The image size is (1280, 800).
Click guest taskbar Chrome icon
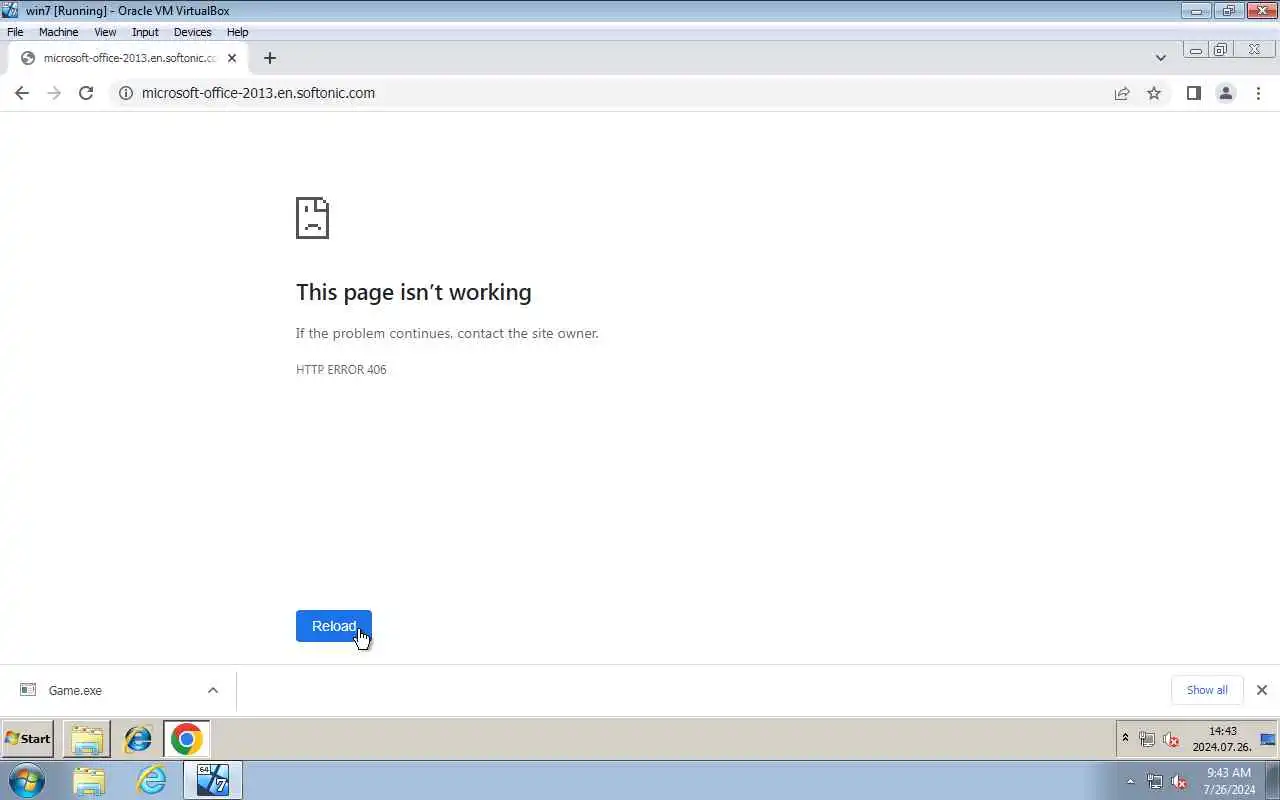click(x=186, y=739)
